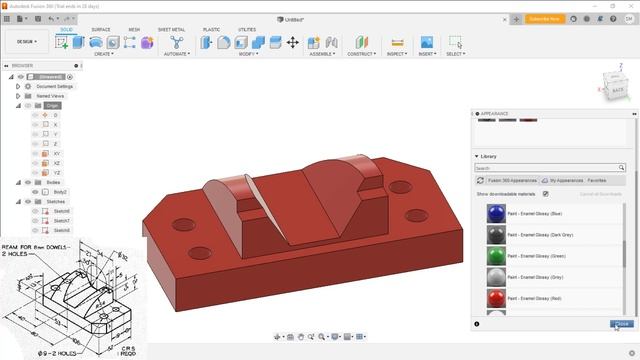This screenshot has height=360, width=640.
Task: Open the notifications bell icon
Action: (x=600, y=19)
